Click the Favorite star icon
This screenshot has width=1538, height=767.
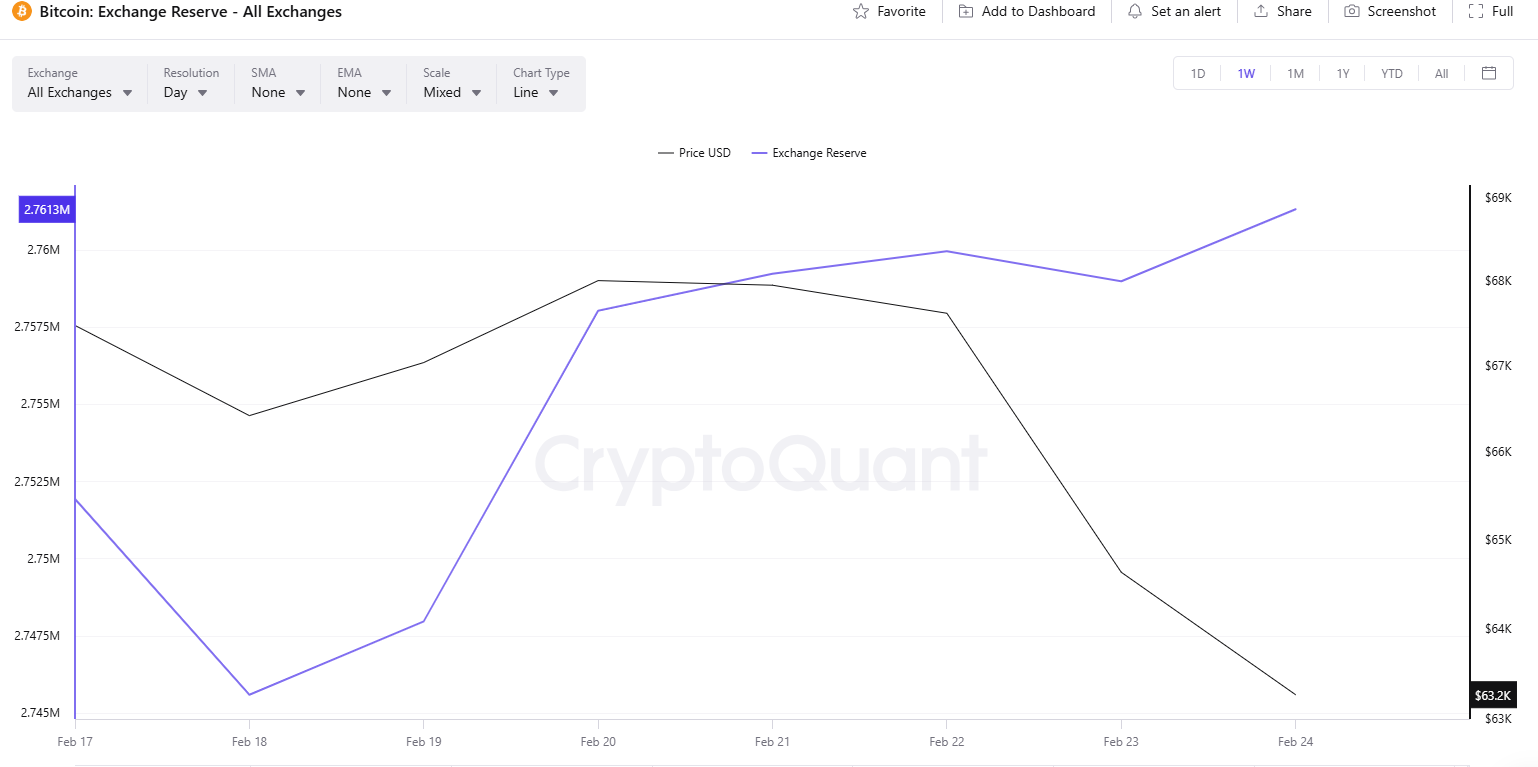pyautogui.click(x=860, y=11)
